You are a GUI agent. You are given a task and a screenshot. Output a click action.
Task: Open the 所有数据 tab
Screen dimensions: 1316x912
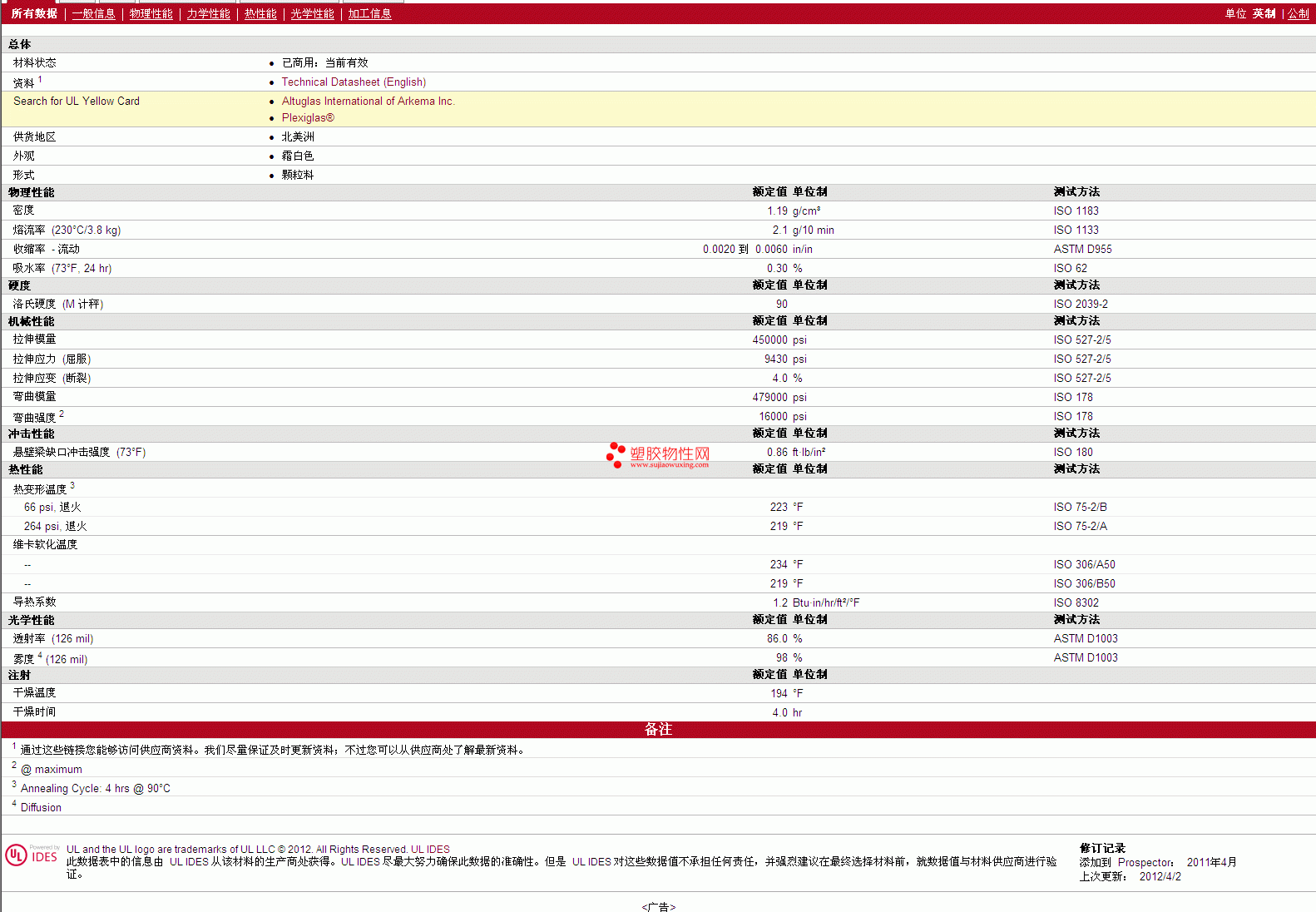click(34, 14)
